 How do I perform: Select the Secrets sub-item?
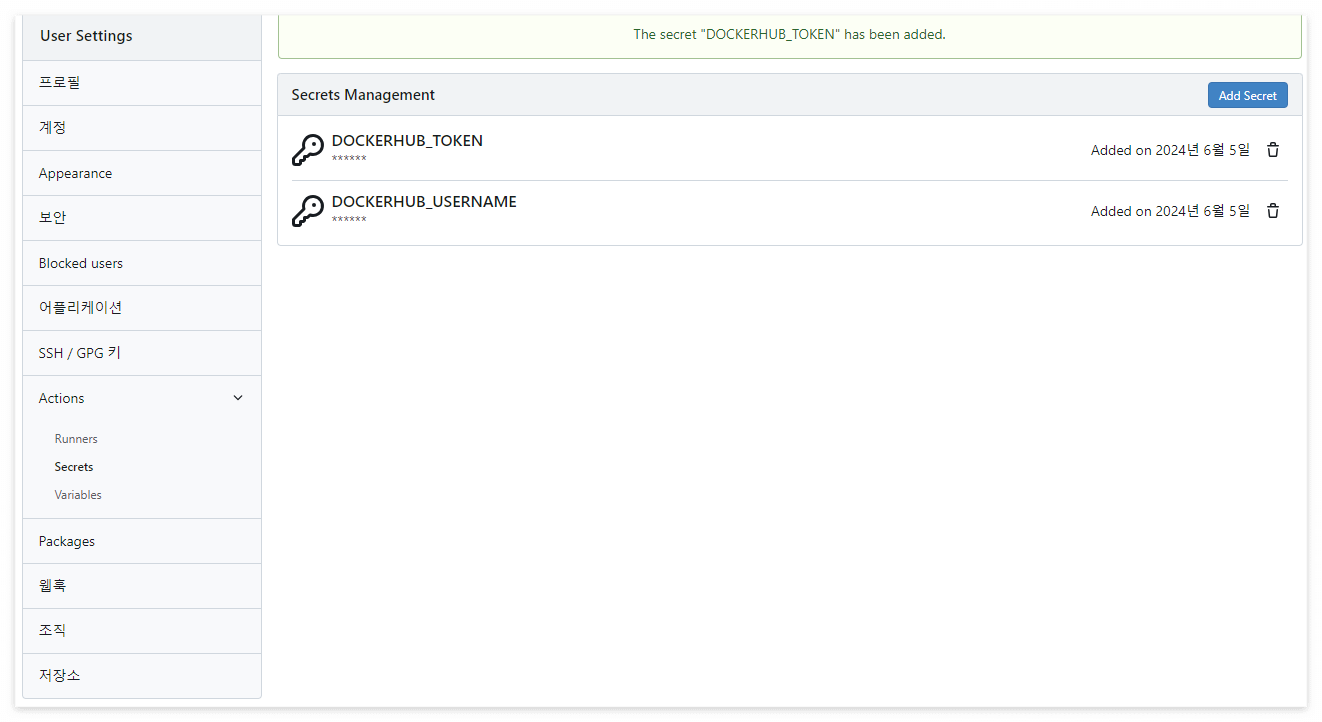[74, 467]
